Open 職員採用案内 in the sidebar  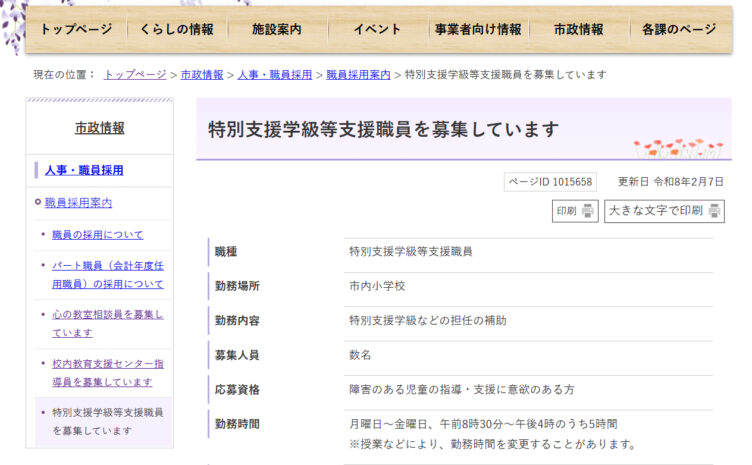click(x=78, y=202)
